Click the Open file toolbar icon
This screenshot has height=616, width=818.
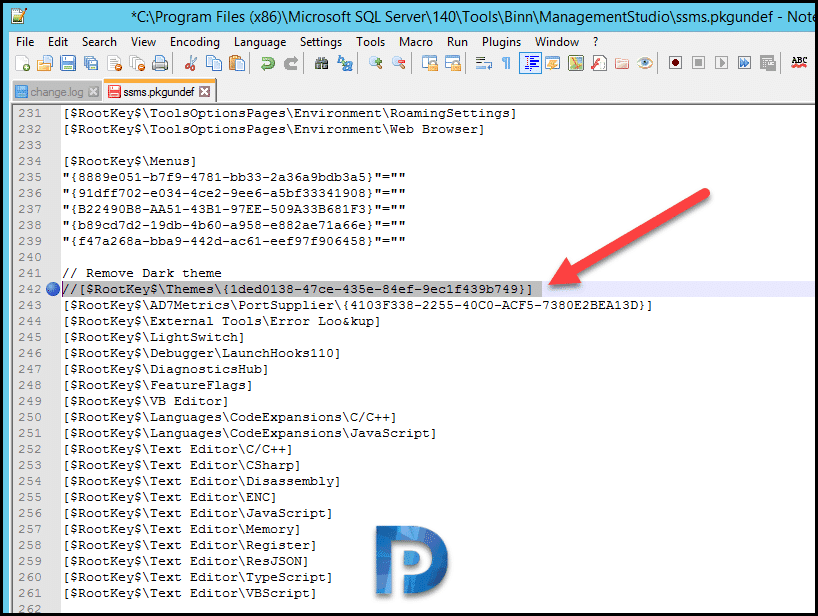pos(45,63)
